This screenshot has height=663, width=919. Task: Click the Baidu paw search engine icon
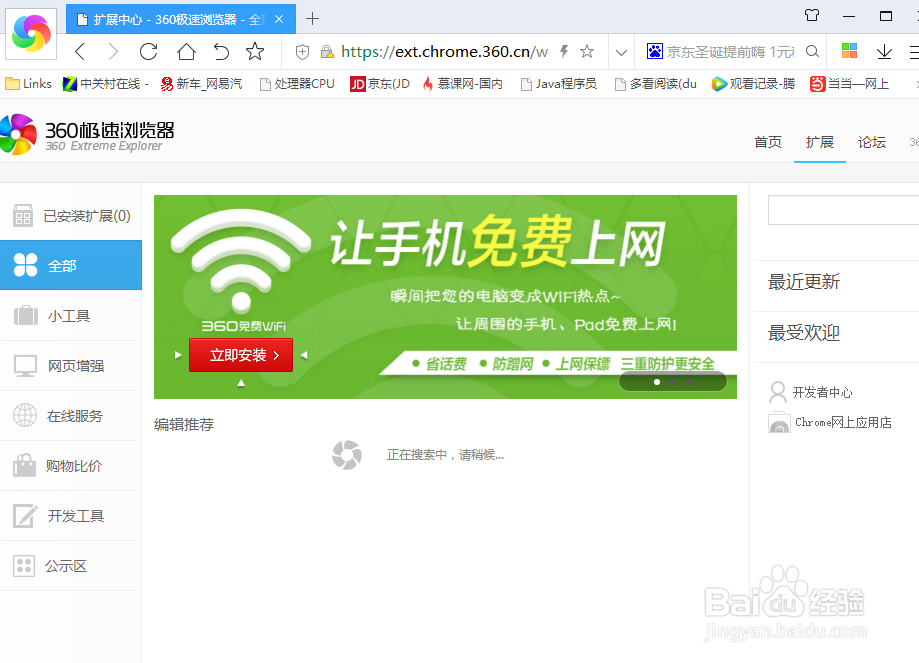[x=655, y=52]
